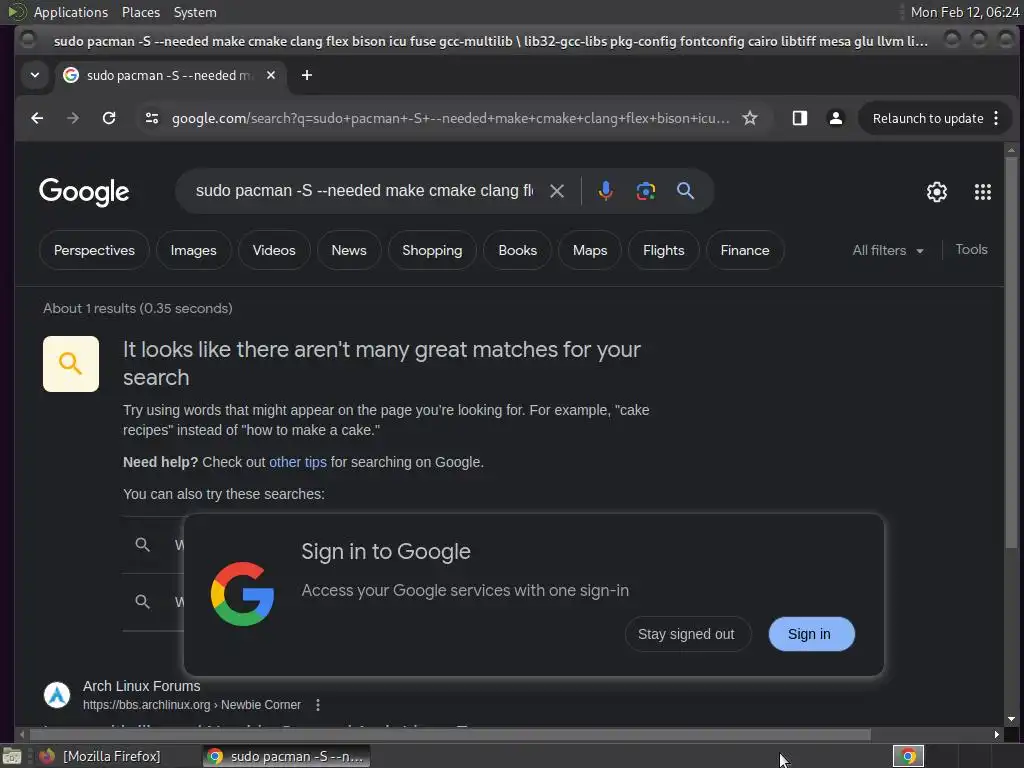Reload the page with the refresh icon
The height and width of the screenshot is (768, 1024).
(x=109, y=118)
